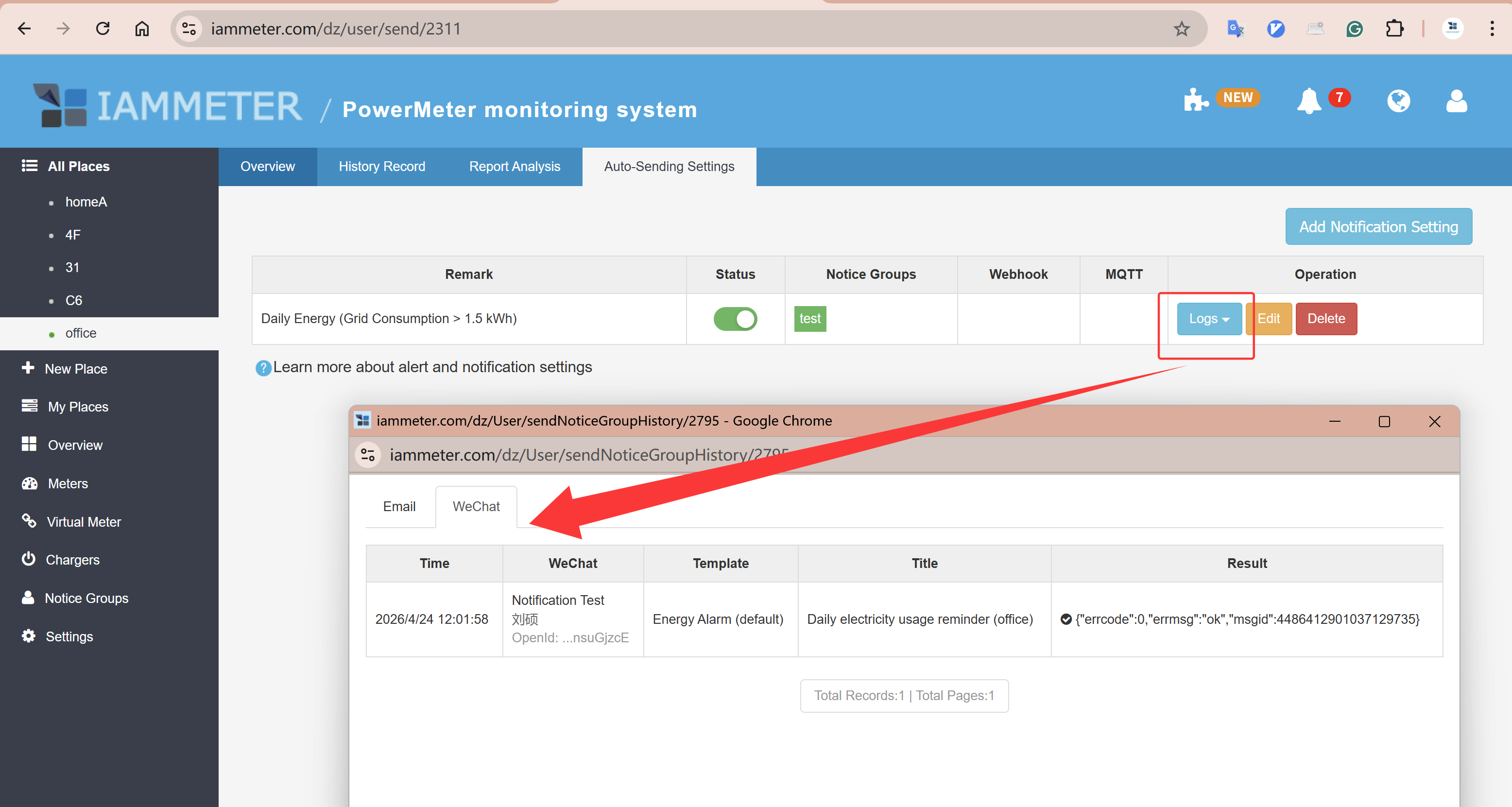The height and width of the screenshot is (807, 1512).
Task: Select the office place in sidebar
Action: [81, 333]
